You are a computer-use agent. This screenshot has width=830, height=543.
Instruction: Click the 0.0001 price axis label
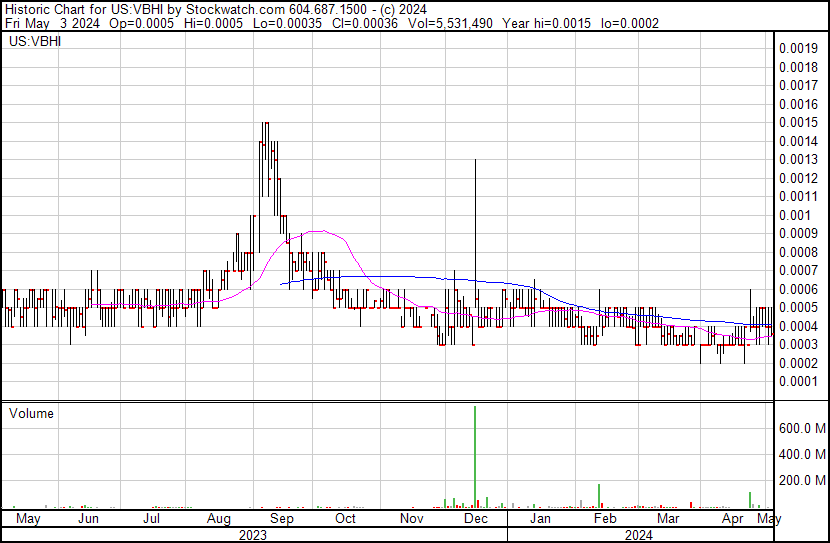point(797,381)
